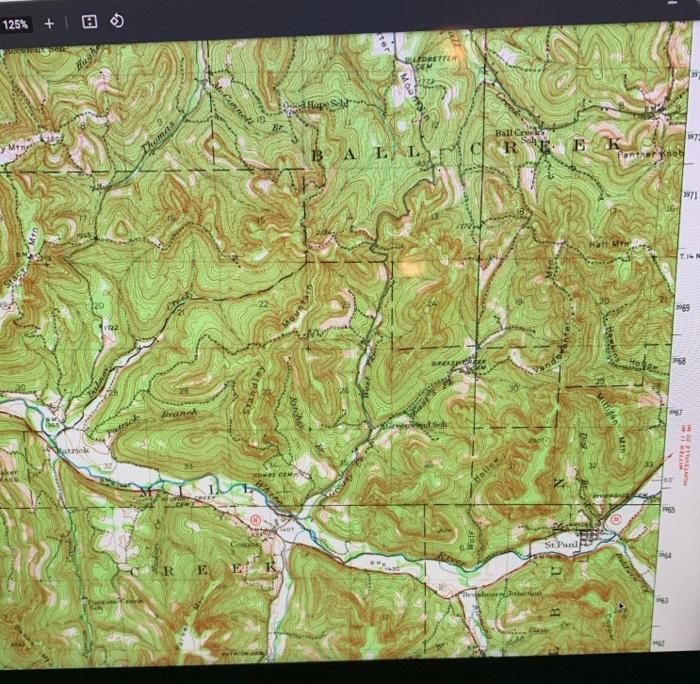Click the red circled marker near St. Paul
The height and width of the screenshot is (684, 700).
615,520
